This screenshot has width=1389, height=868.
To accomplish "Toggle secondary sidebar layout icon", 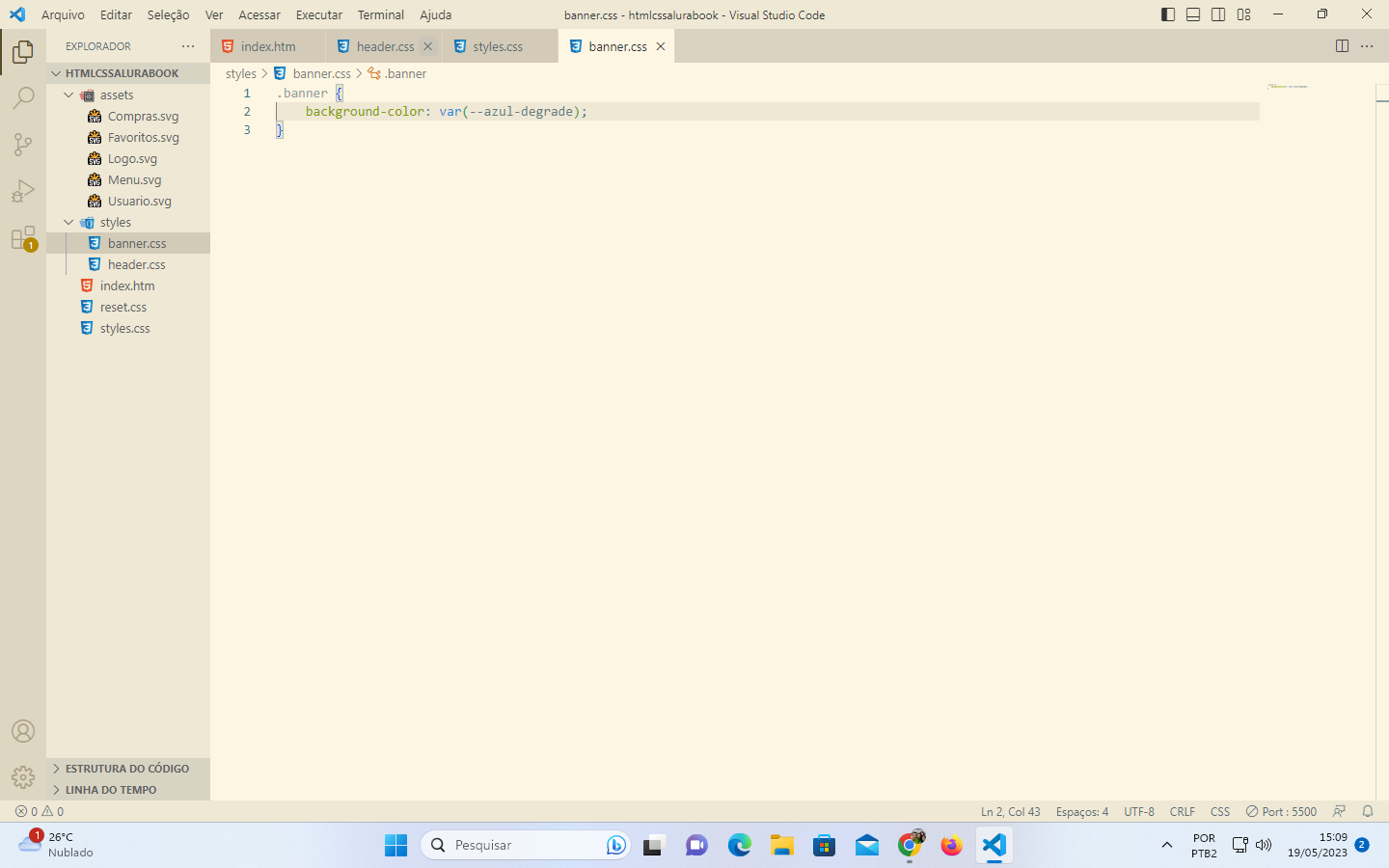I will click(1218, 14).
